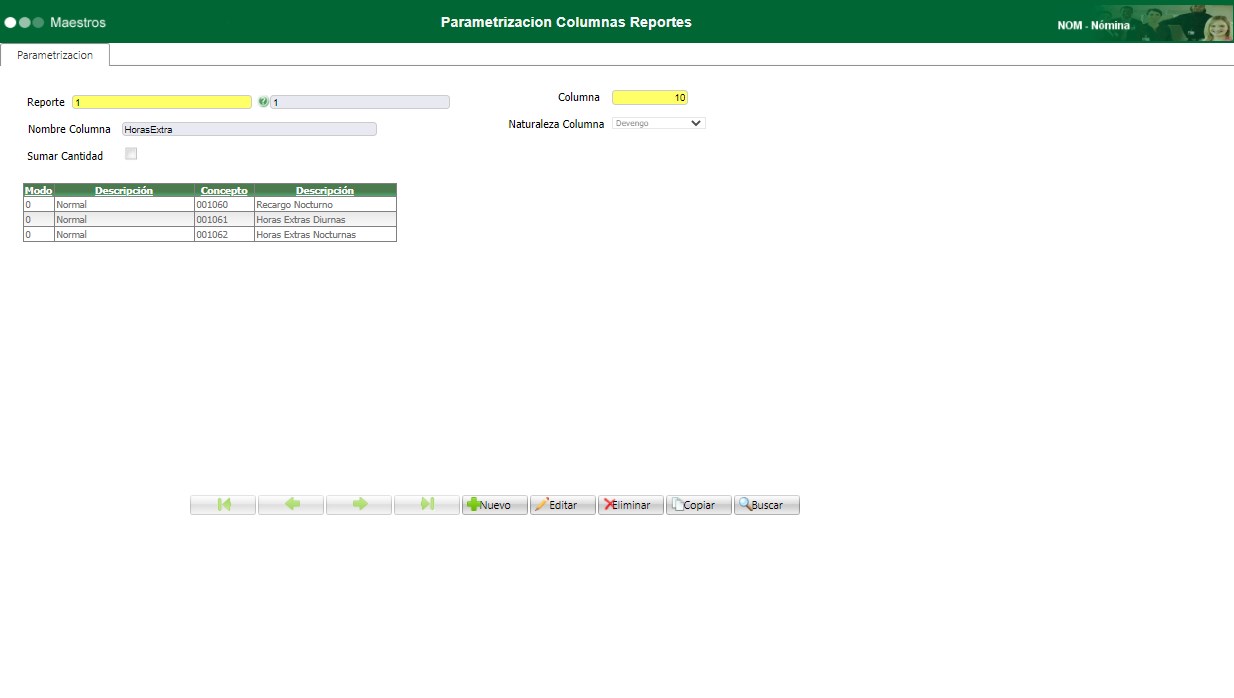Click the Copiar button

pos(699,505)
